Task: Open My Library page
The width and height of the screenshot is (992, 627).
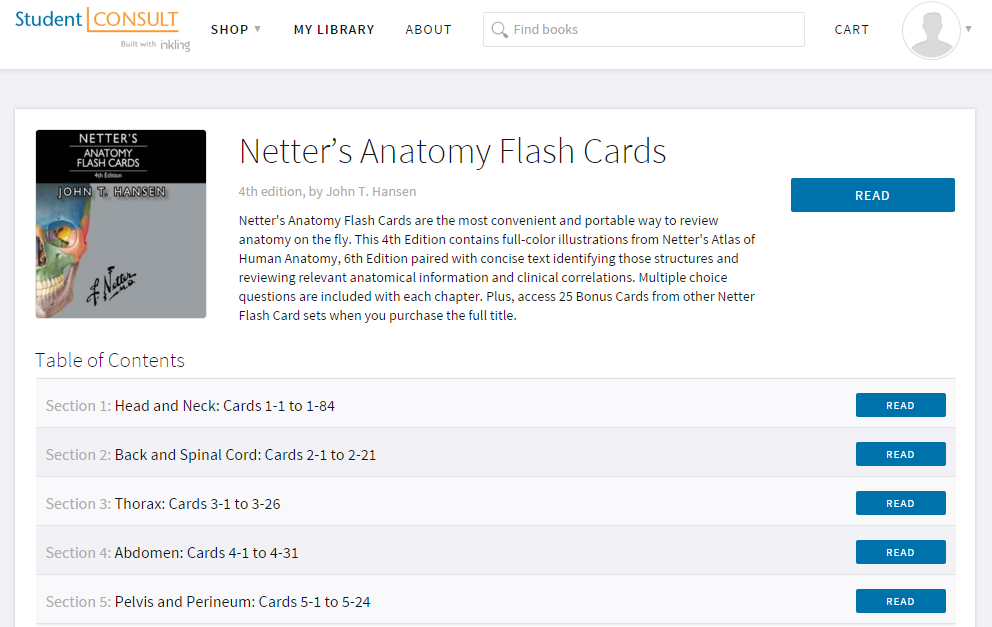Action: [334, 30]
